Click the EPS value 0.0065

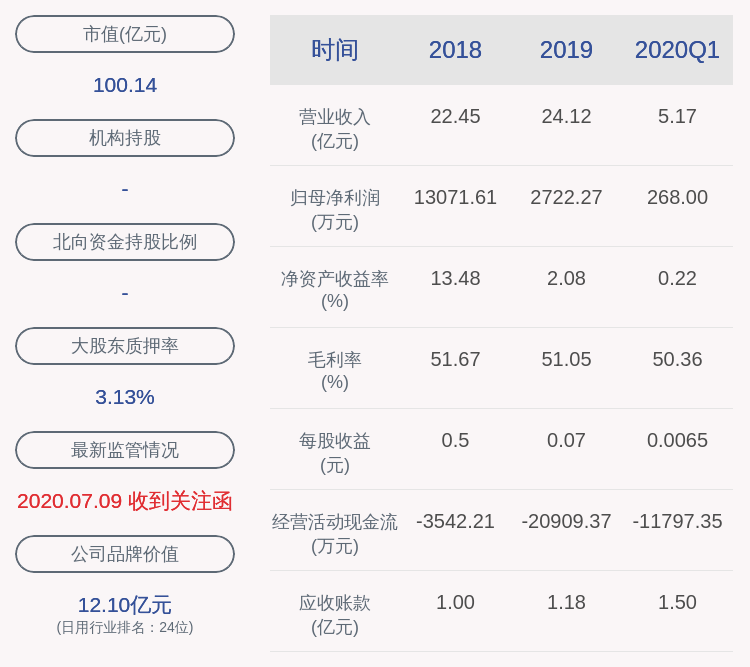677,440
